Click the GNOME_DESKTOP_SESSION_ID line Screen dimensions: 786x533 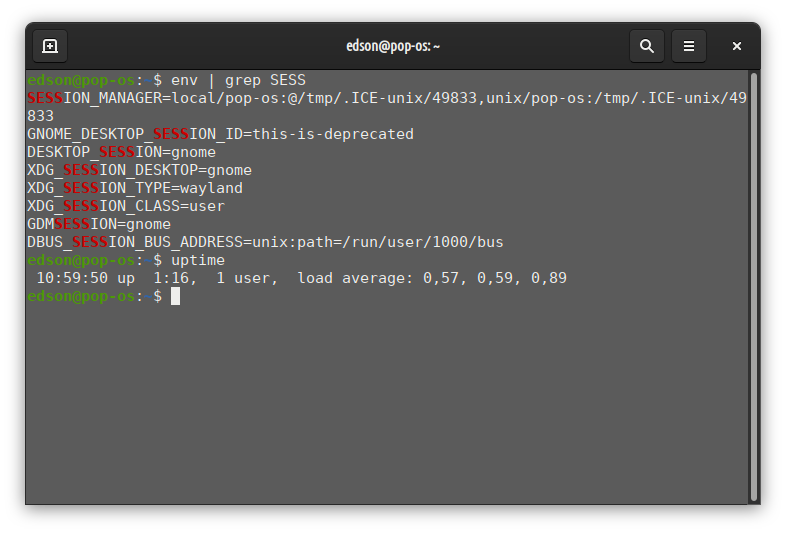pyautogui.click(x=220, y=134)
